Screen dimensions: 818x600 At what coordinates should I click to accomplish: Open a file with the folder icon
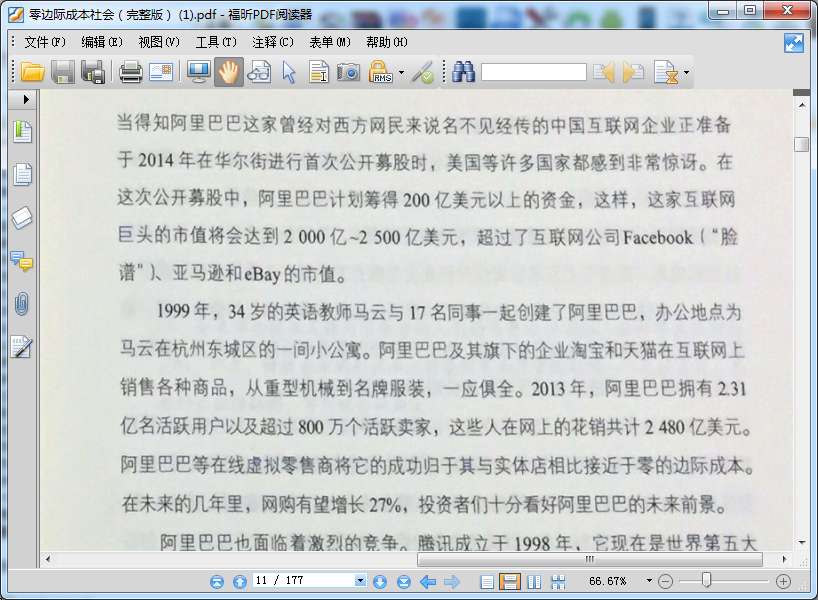(x=32, y=72)
